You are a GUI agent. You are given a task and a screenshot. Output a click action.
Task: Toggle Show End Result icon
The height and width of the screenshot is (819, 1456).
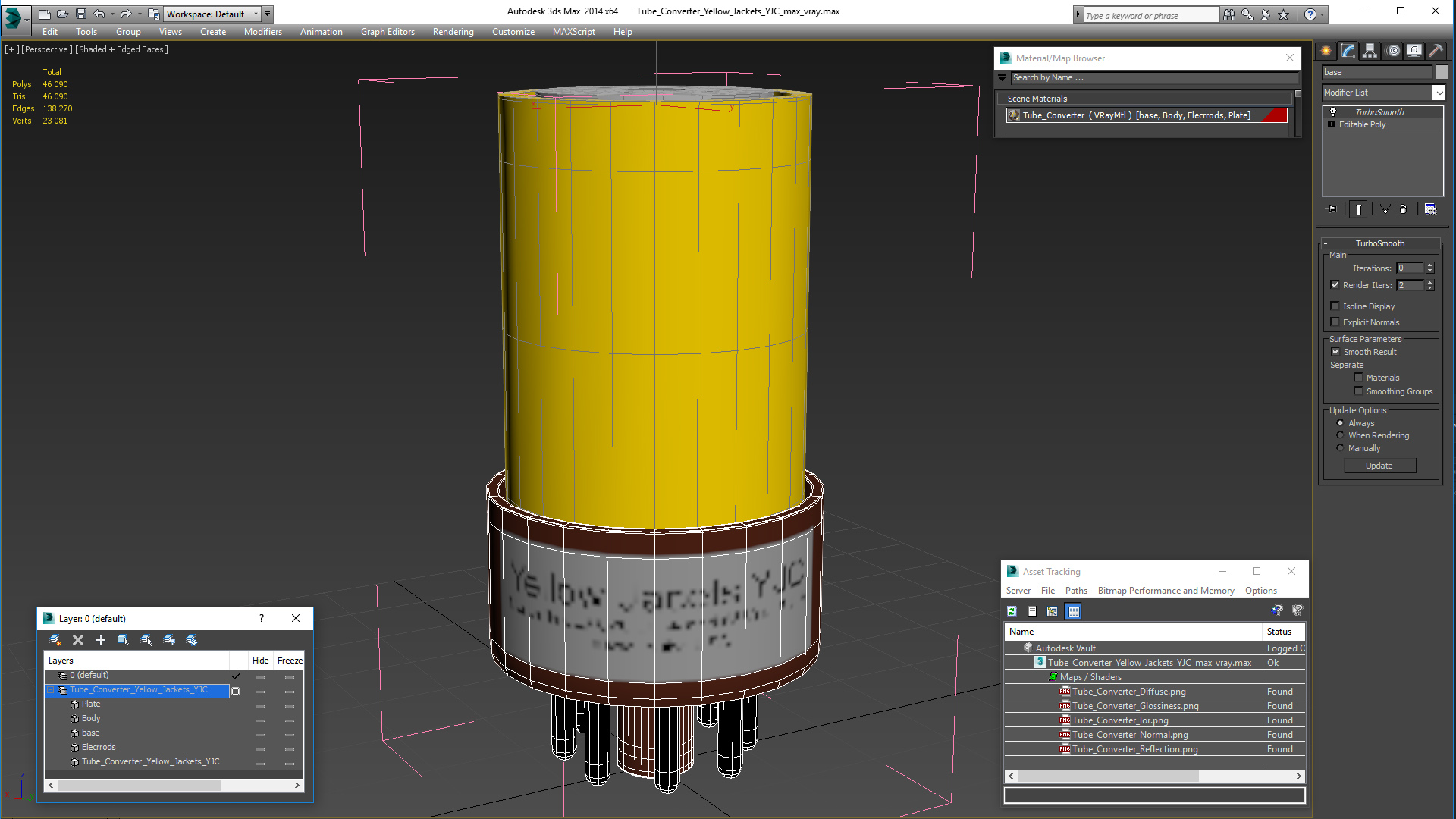[x=1359, y=209]
